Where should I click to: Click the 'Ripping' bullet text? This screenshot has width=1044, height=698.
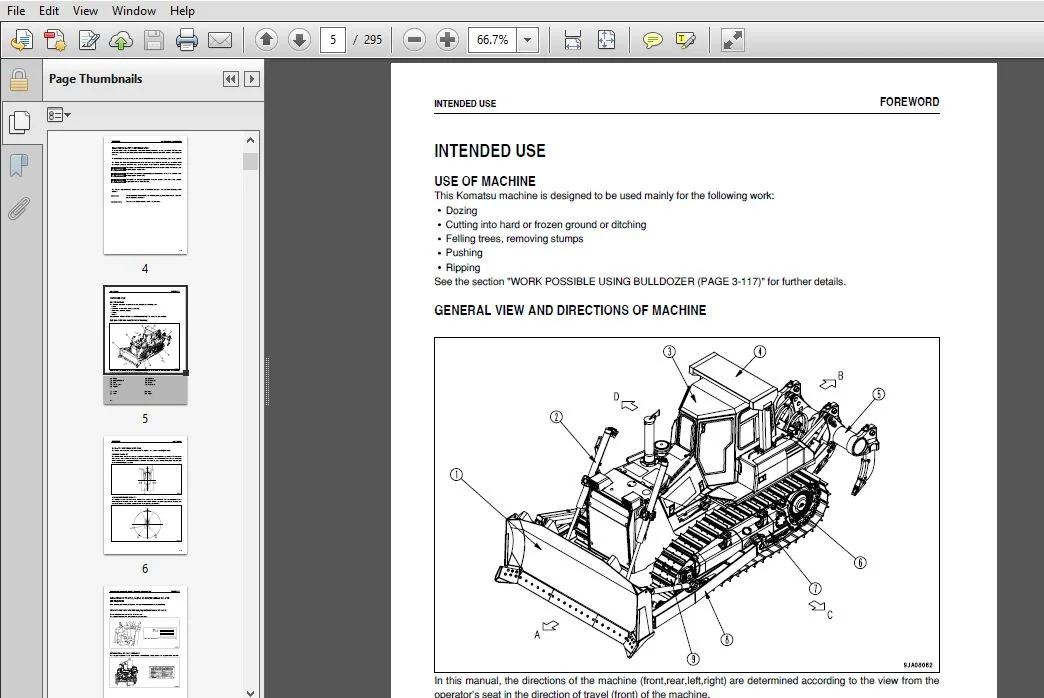[463, 268]
